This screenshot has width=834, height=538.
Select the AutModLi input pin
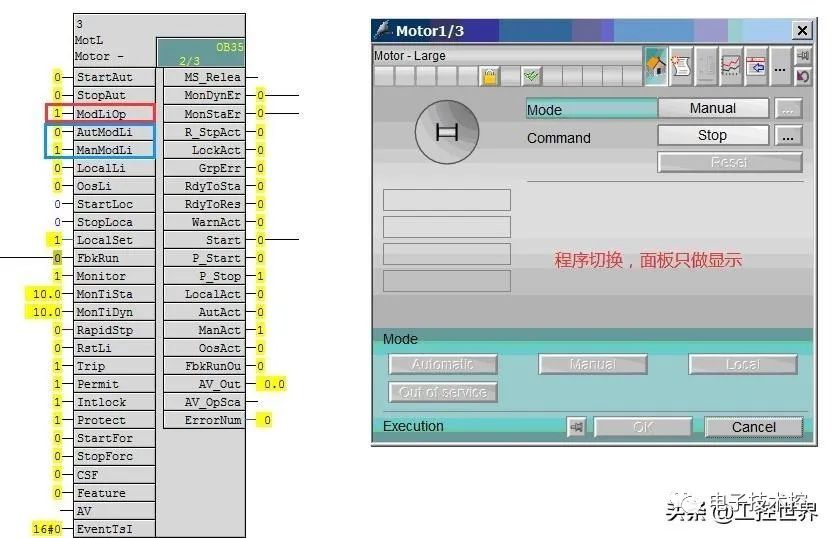click(x=115, y=131)
